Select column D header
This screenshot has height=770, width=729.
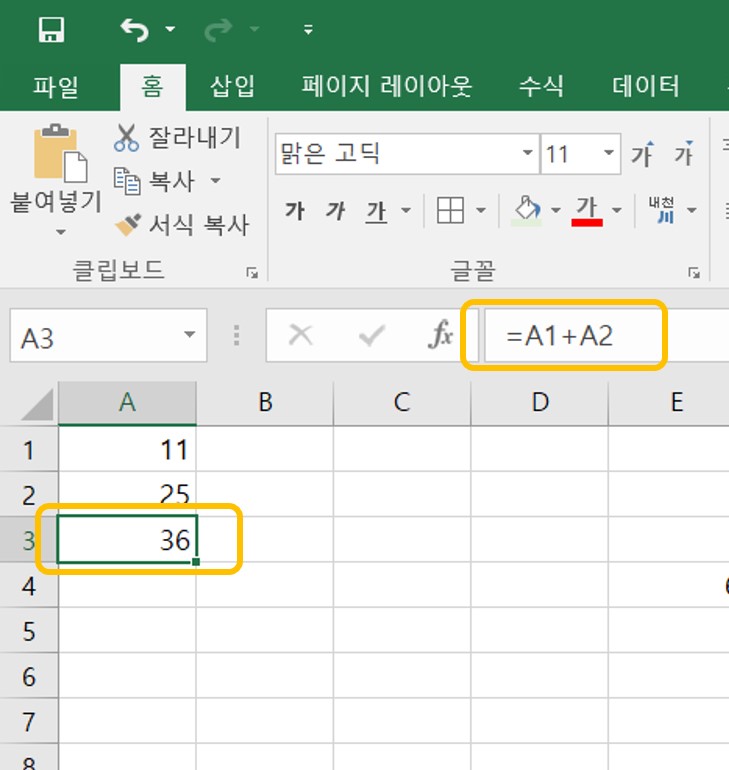point(540,403)
